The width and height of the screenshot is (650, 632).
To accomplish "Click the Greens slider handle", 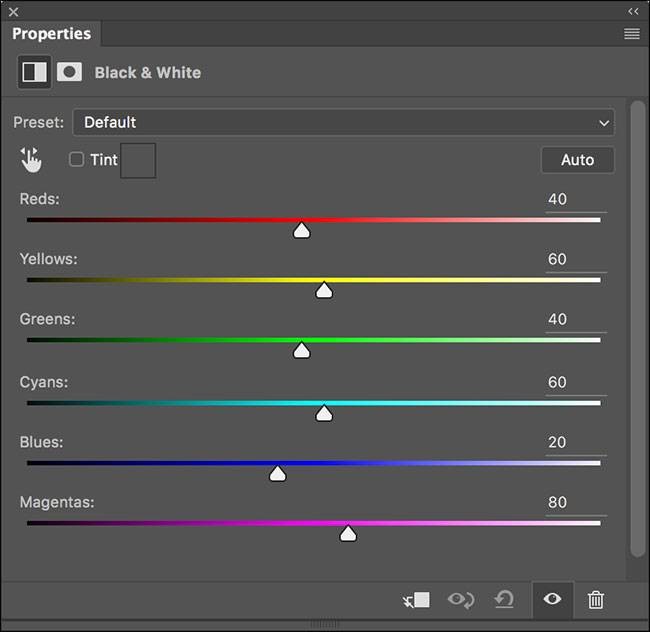I will point(301,351).
